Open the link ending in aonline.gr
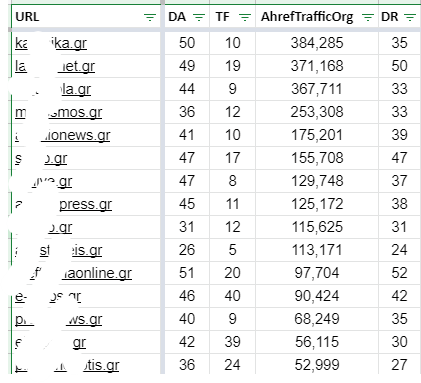The width and height of the screenshot is (421, 383). pyautogui.click(x=74, y=273)
